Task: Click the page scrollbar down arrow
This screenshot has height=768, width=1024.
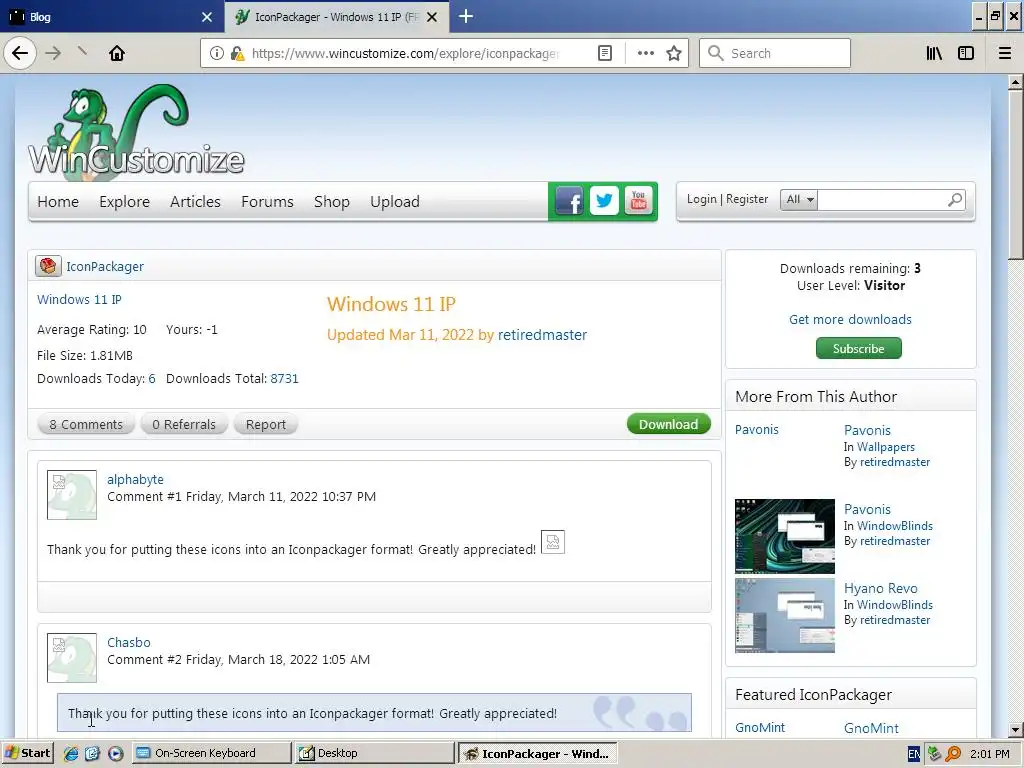Action: tap(1015, 729)
